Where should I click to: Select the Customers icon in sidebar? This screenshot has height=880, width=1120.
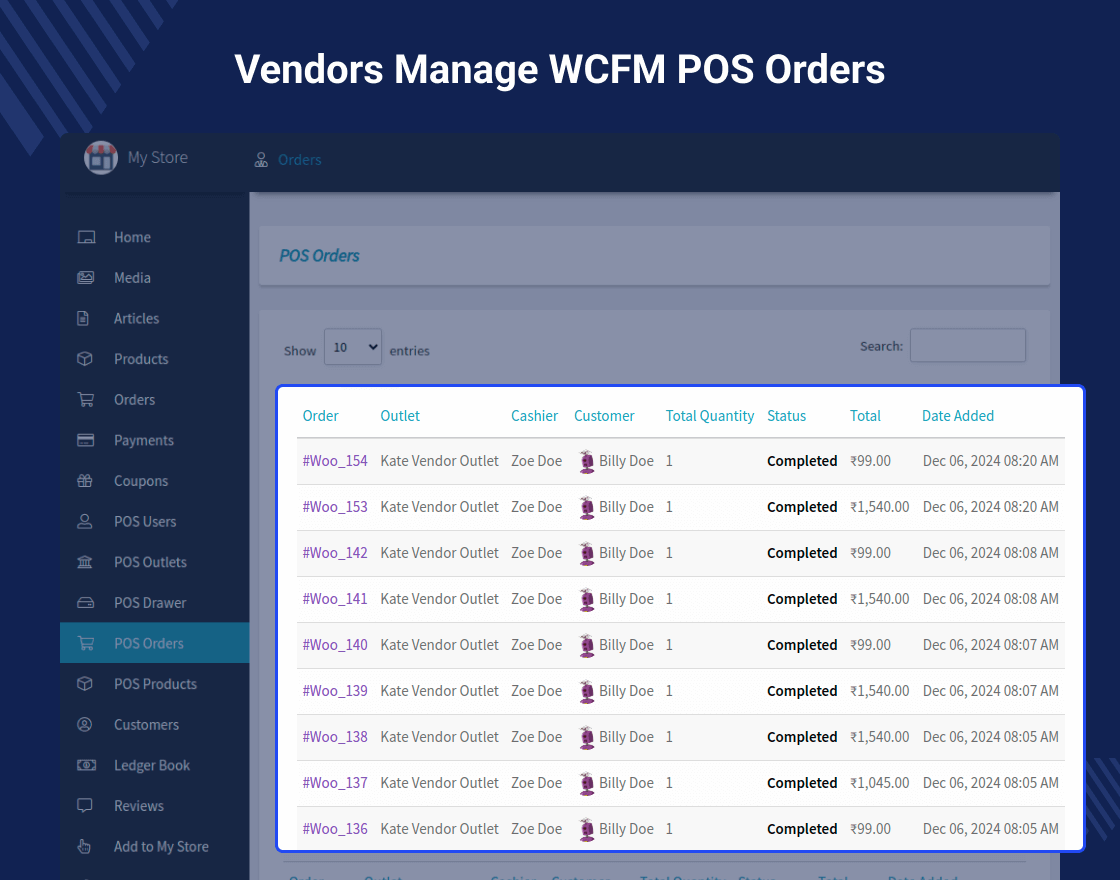coord(86,724)
